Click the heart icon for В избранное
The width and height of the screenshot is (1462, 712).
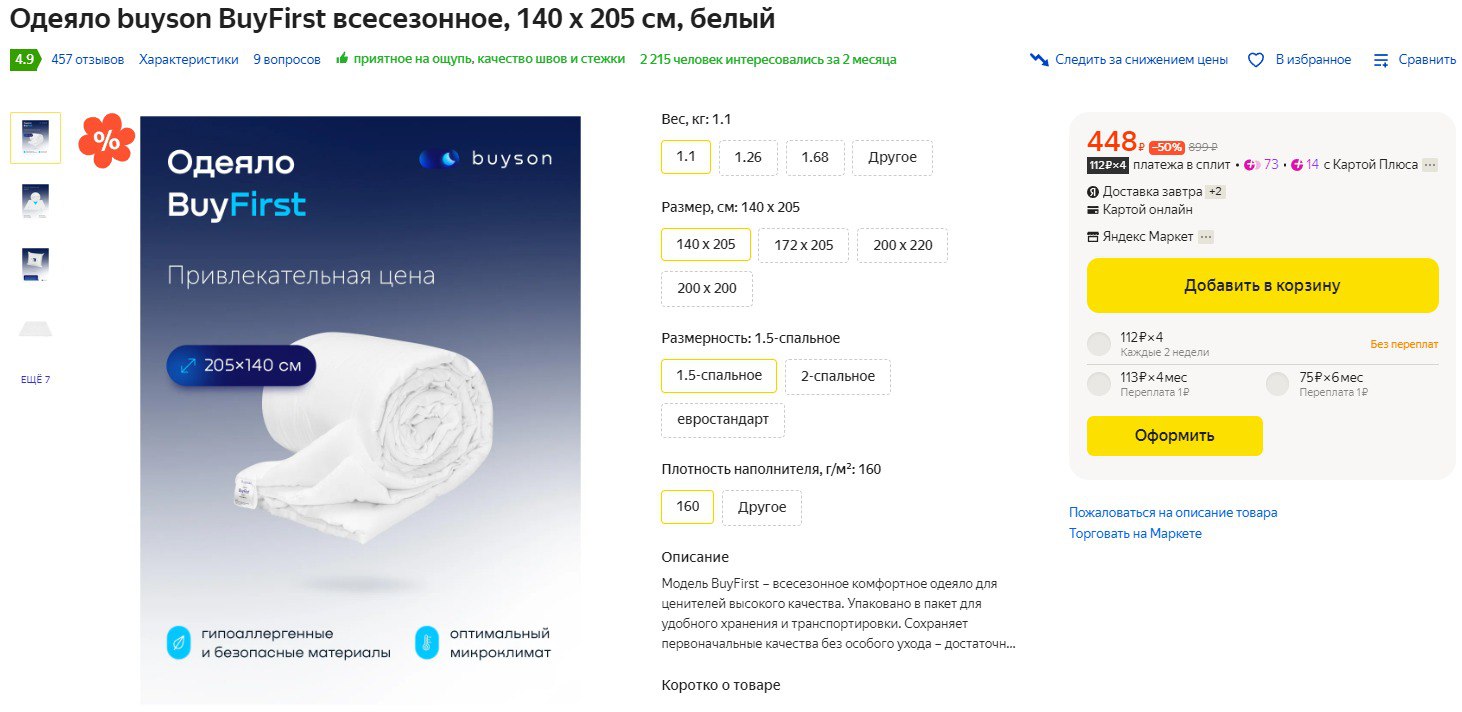click(x=1256, y=60)
